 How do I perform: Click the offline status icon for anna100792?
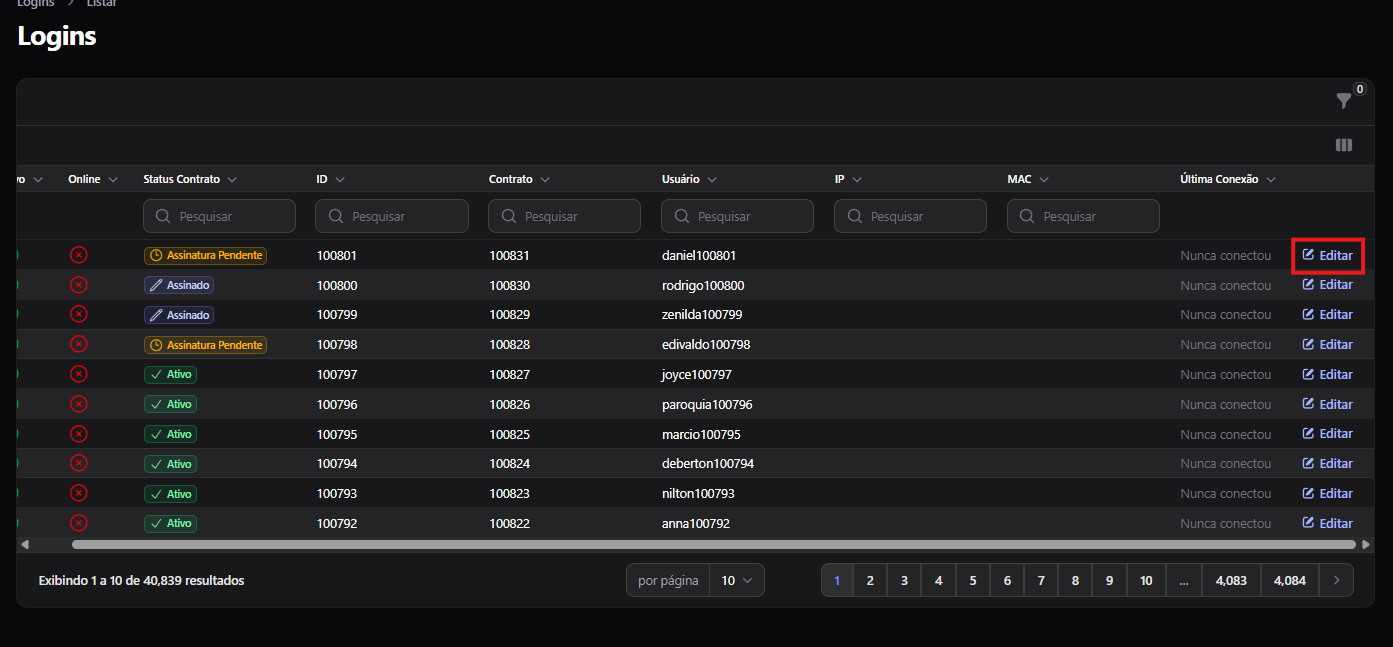79,523
